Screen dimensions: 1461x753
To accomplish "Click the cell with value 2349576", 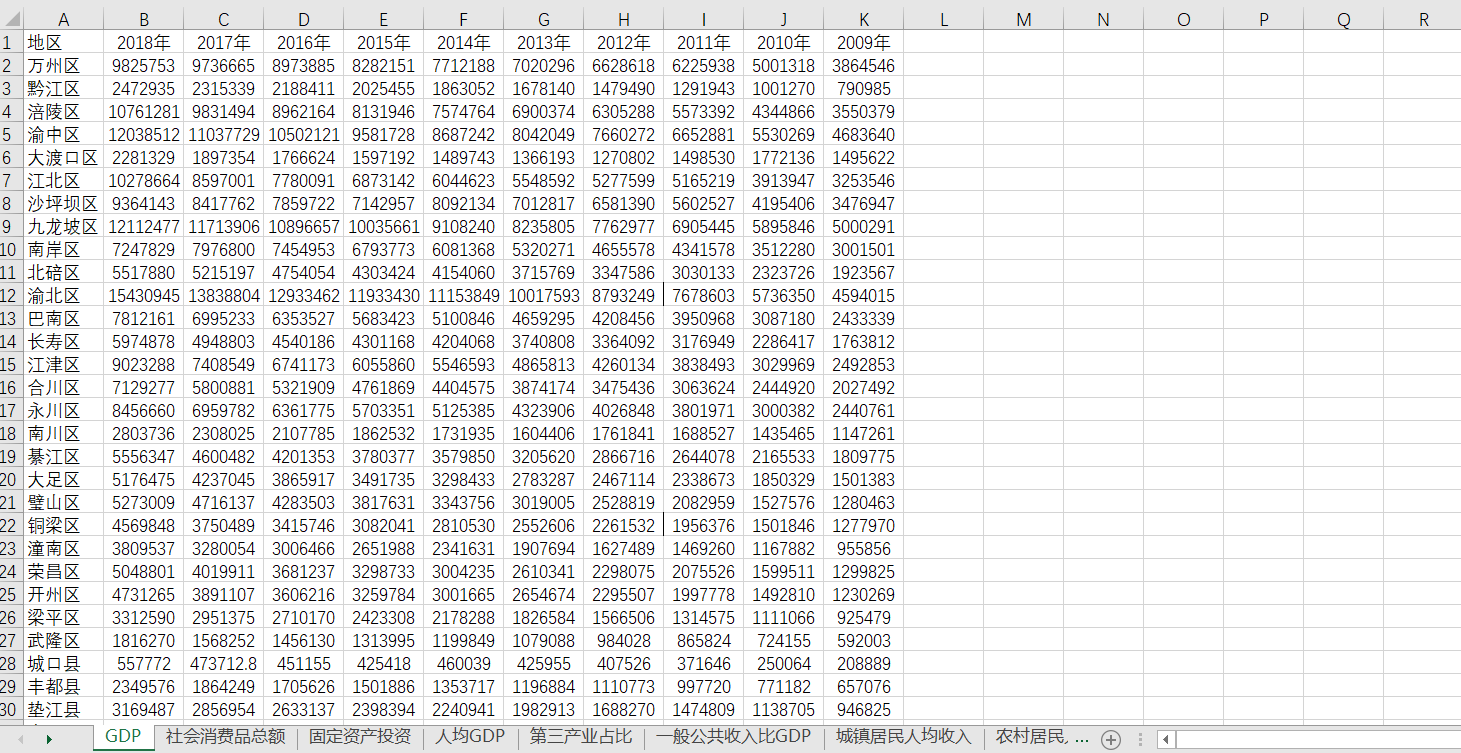I will click(144, 687).
